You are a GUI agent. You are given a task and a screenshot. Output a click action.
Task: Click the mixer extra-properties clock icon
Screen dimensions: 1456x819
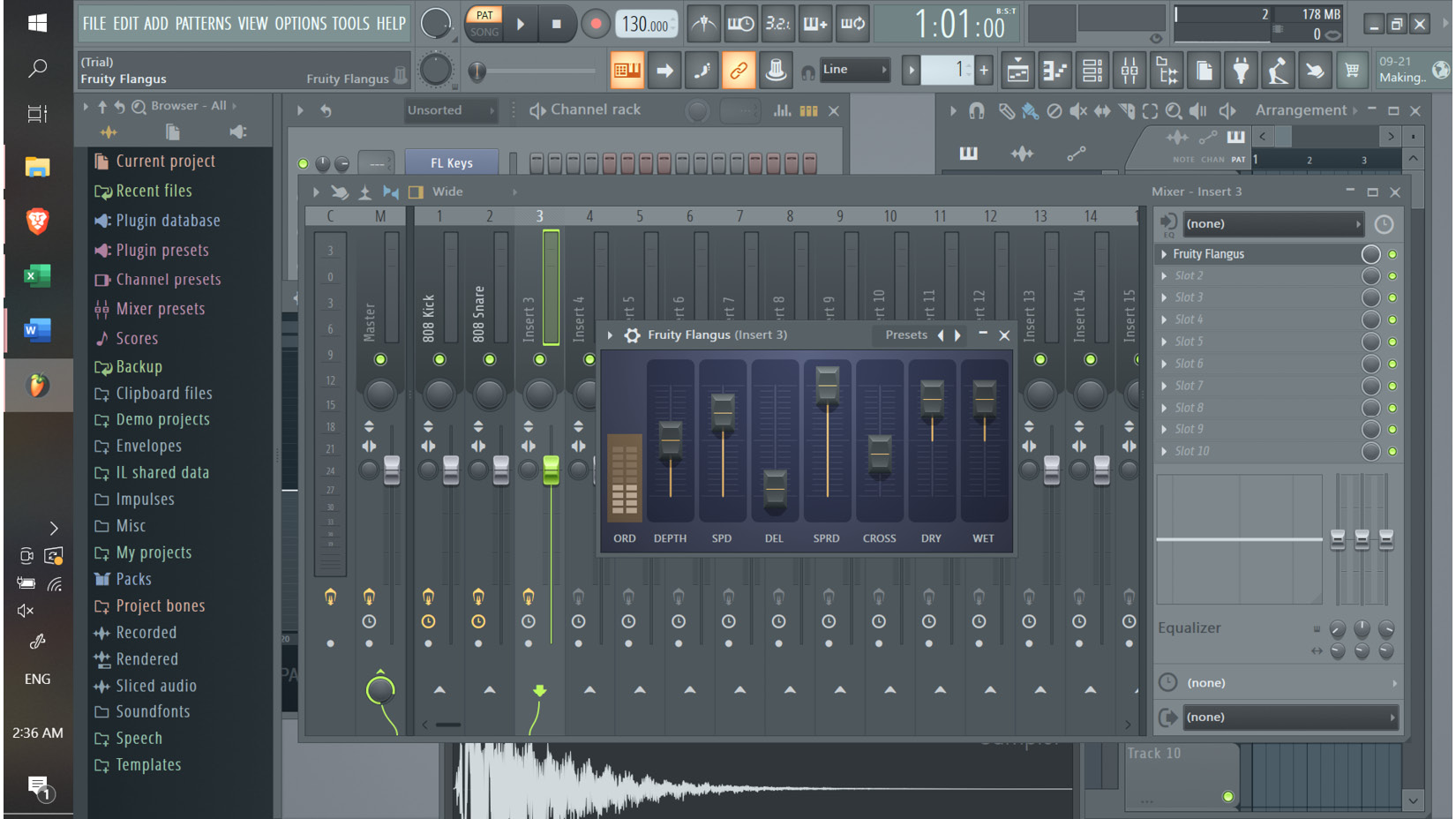tap(1384, 224)
